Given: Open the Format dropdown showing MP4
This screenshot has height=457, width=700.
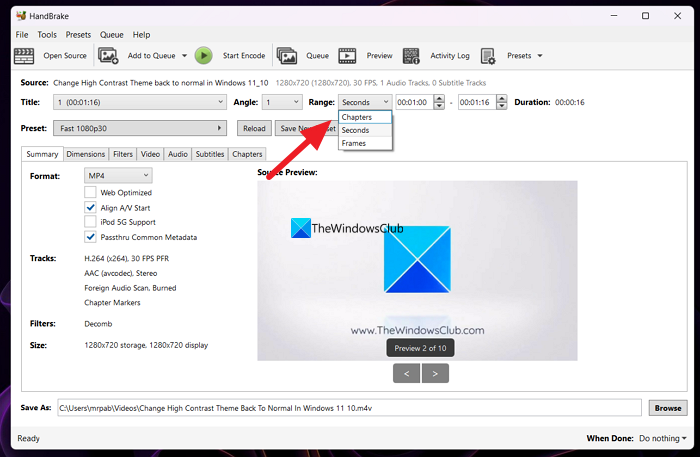Looking at the screenshot, I should 118,175.
